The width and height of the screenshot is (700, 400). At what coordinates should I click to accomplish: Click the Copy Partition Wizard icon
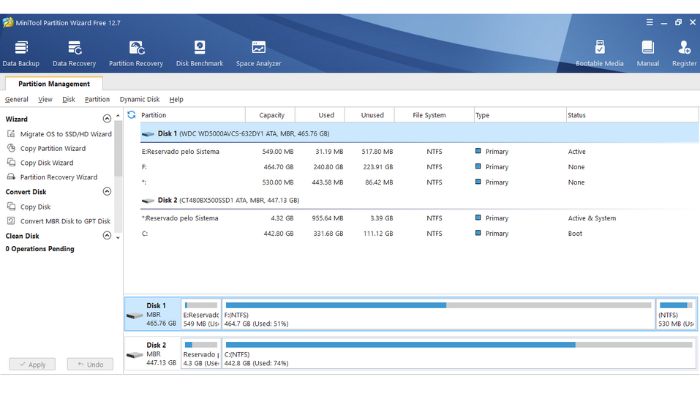click(11, 148)
